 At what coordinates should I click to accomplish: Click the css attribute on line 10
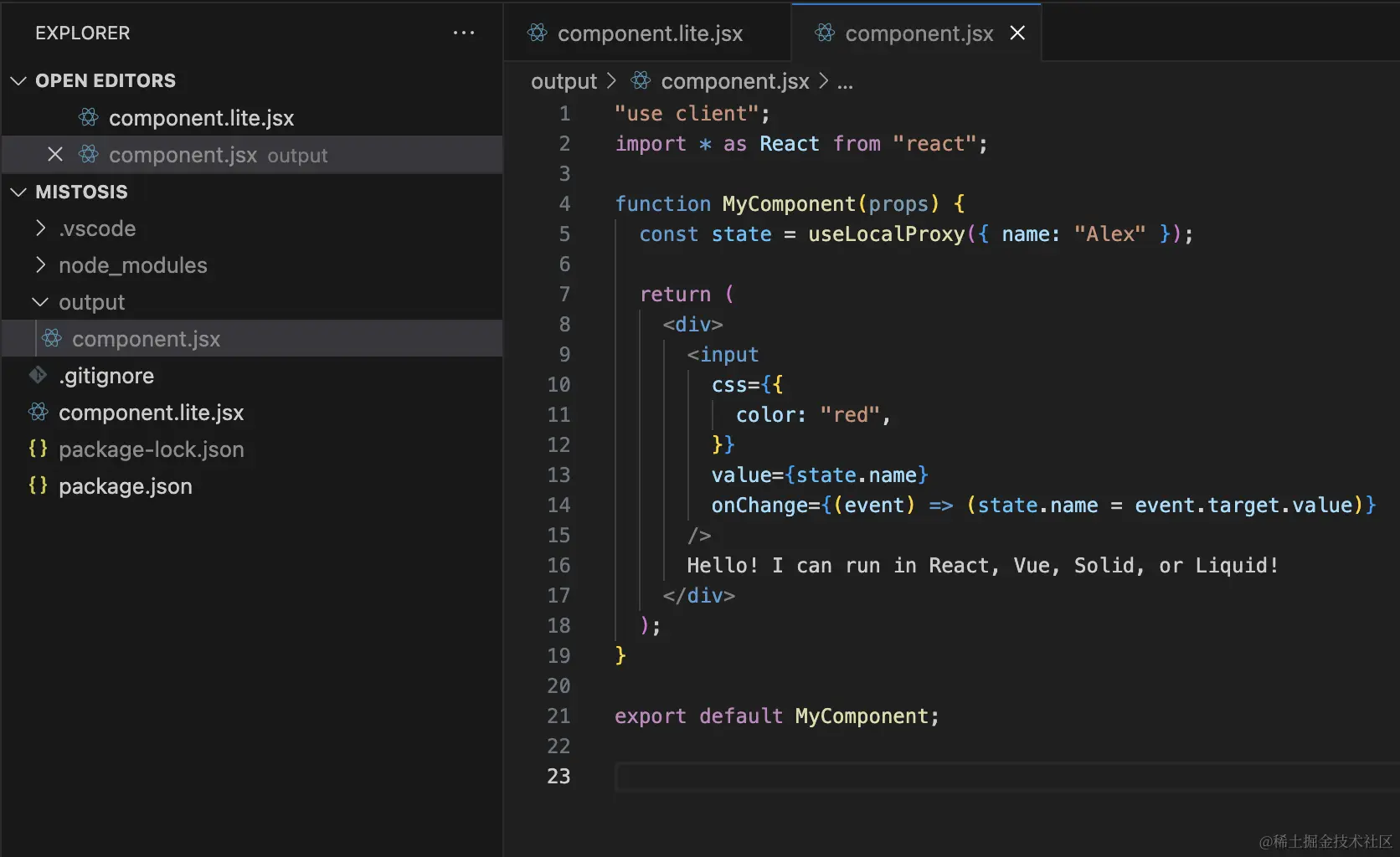tap(728, 384)
